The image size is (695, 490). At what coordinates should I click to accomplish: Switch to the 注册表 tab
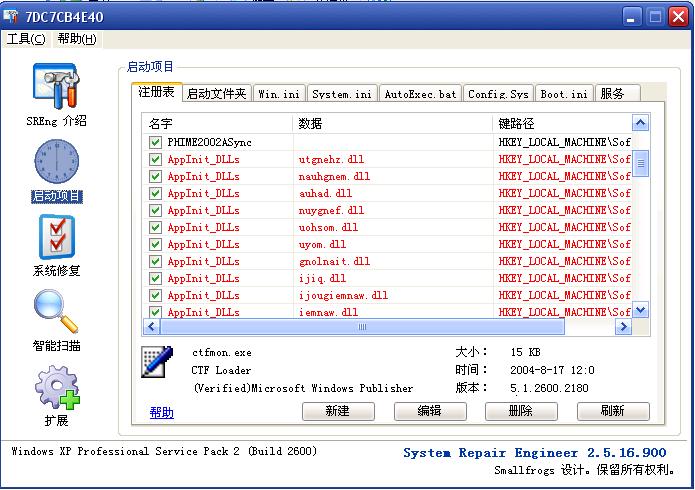coord(156,92)
